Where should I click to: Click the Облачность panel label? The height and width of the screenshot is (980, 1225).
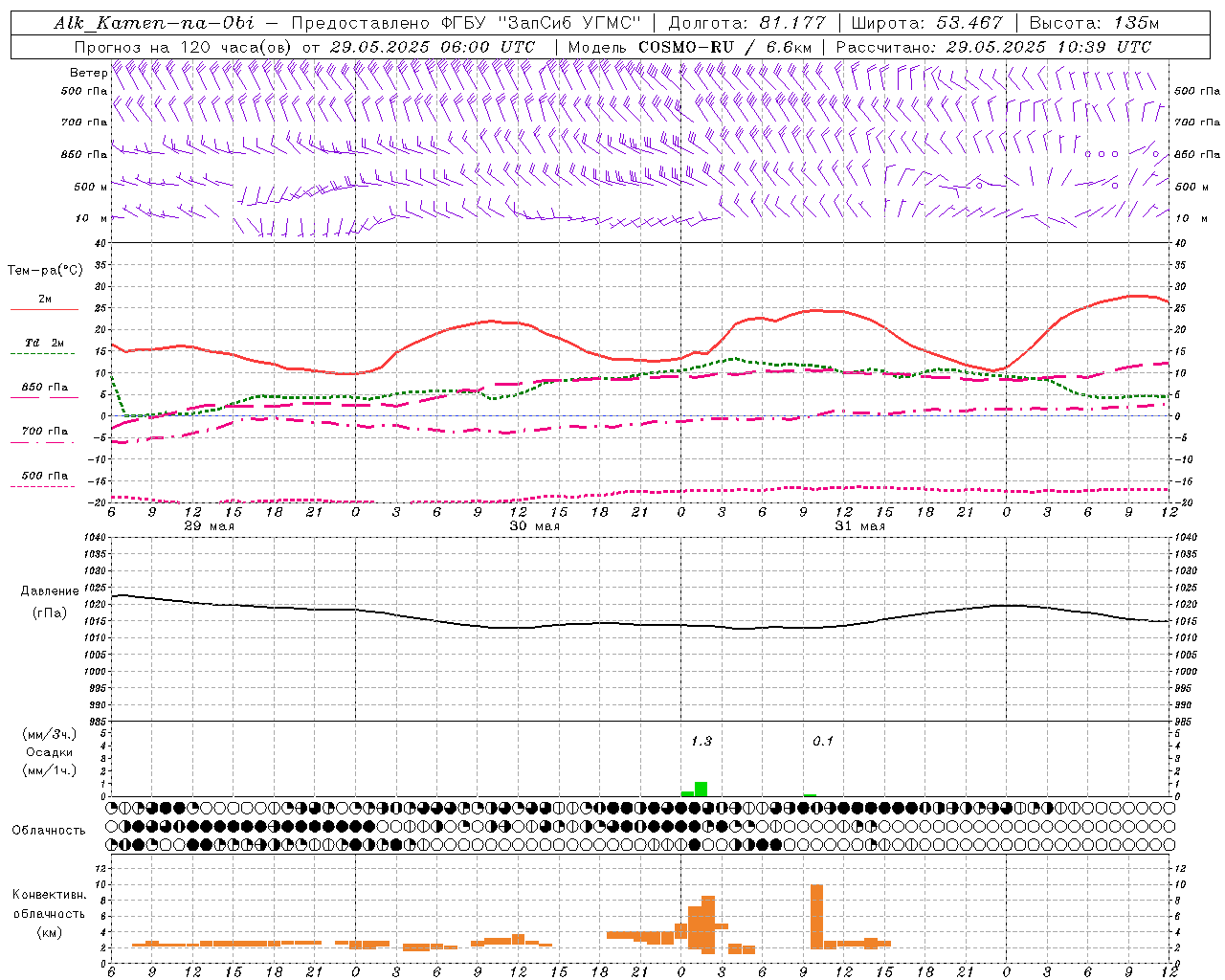coord(49,830)
